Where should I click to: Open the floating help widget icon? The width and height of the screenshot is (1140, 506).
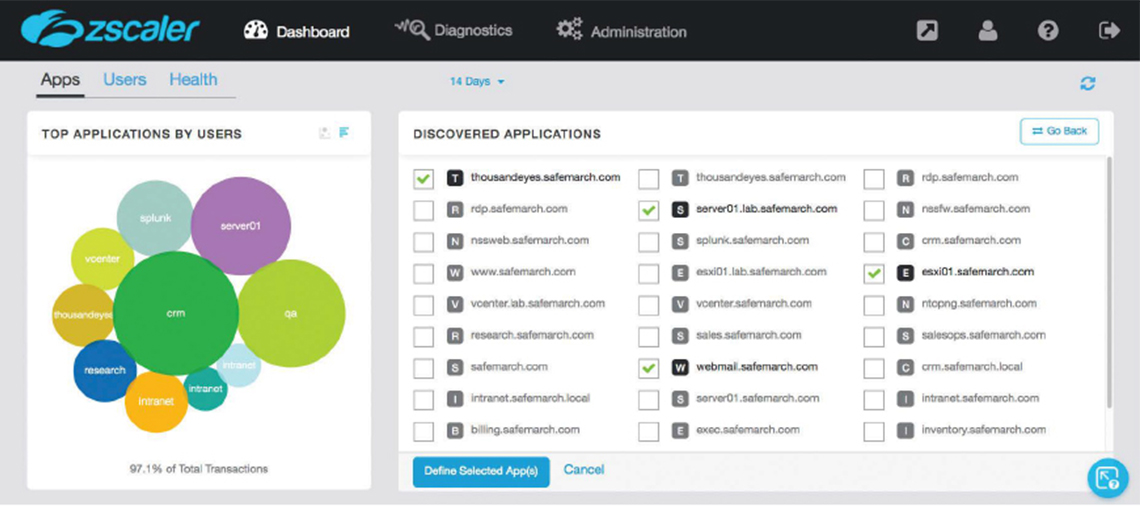point(1108,478)
